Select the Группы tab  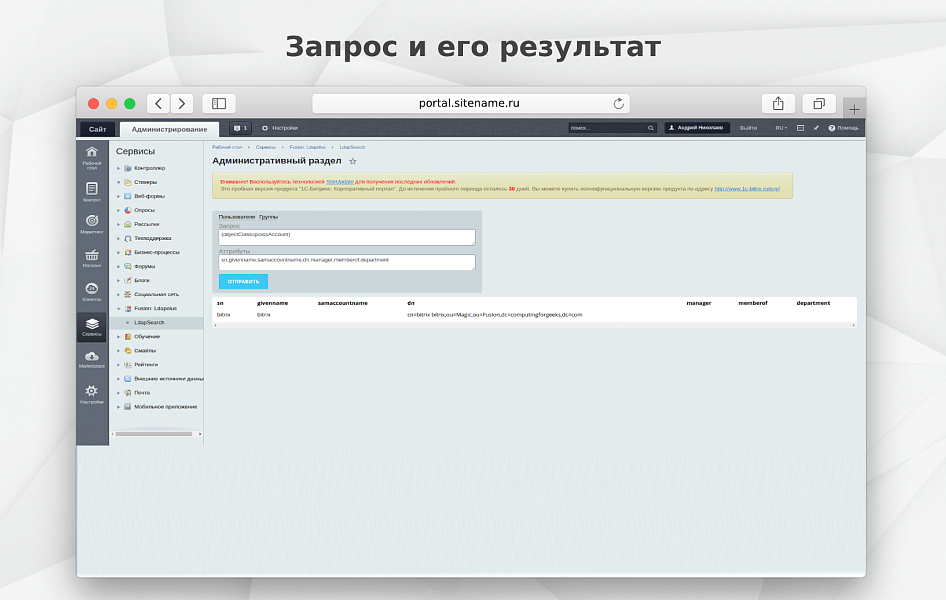click(x=268, y=217)
